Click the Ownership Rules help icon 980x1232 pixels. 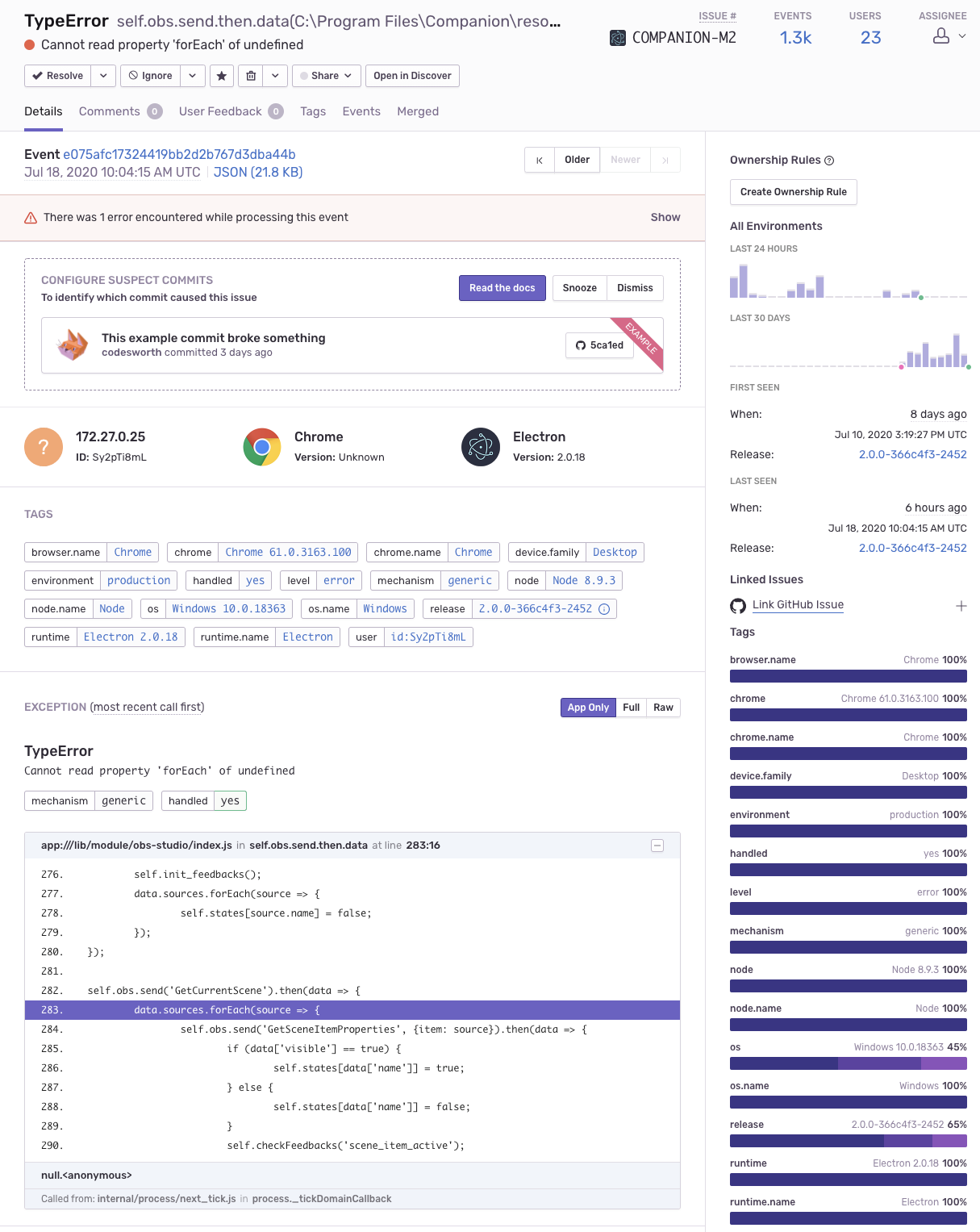(x=829, y=161)
